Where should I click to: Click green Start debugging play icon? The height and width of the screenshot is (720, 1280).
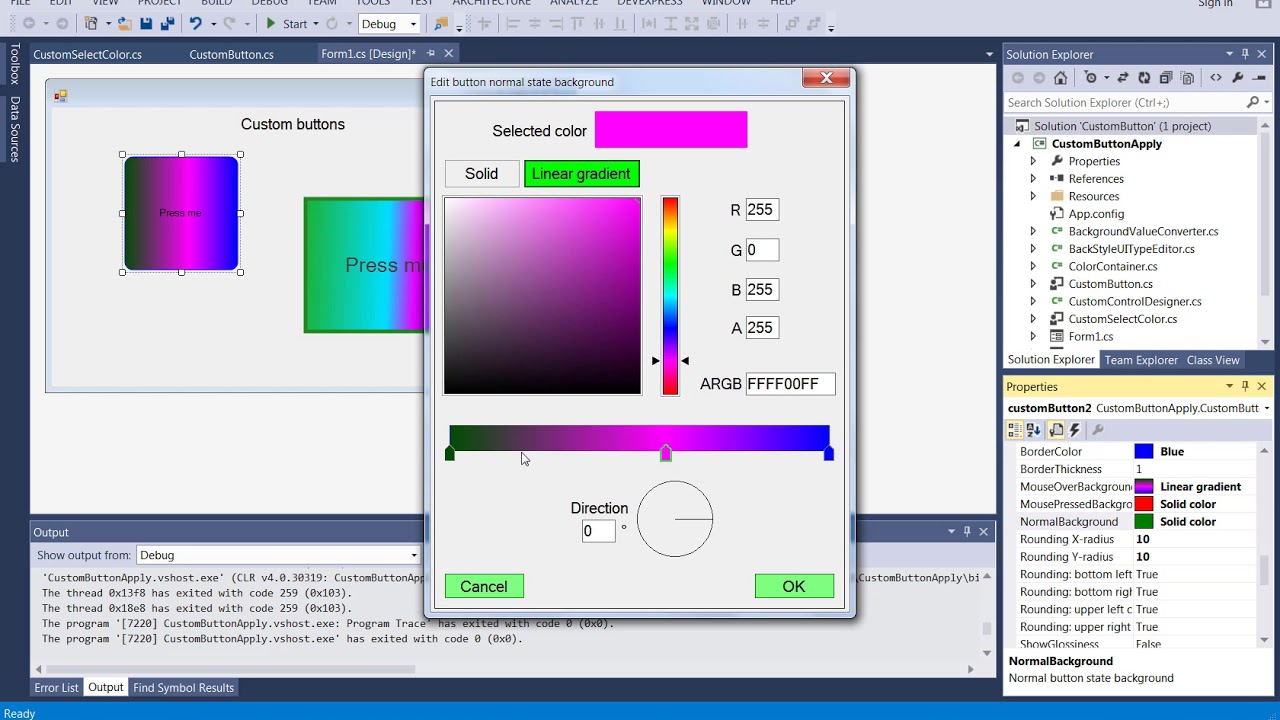[270, 23]
